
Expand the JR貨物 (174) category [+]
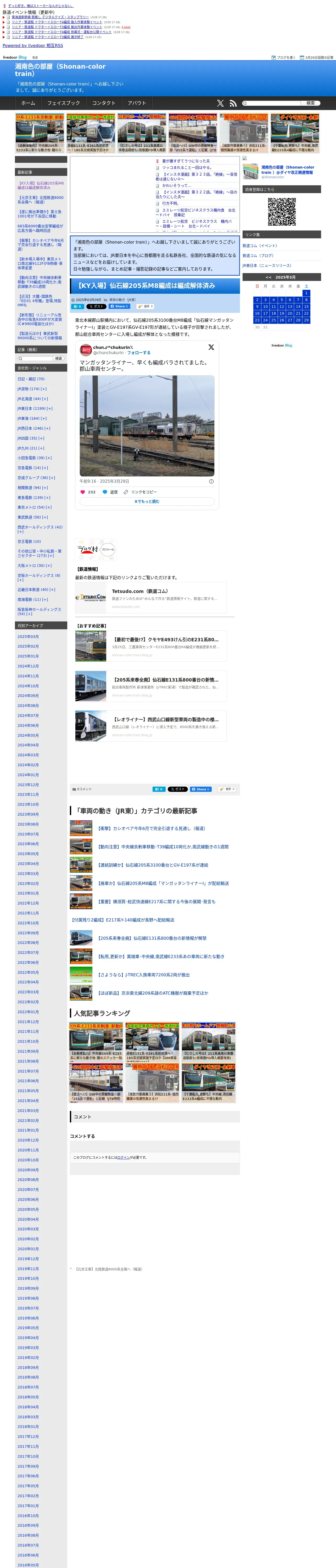(x=44, y=389)
